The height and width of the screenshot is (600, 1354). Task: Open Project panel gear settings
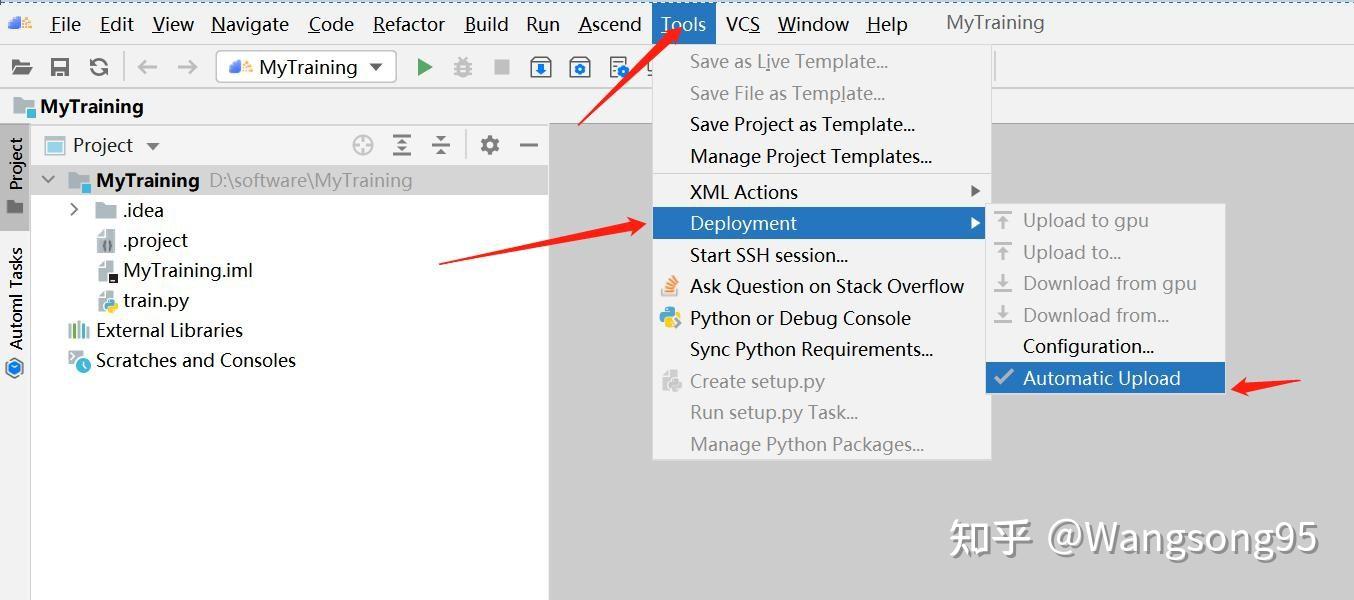(x=489, y=145)
